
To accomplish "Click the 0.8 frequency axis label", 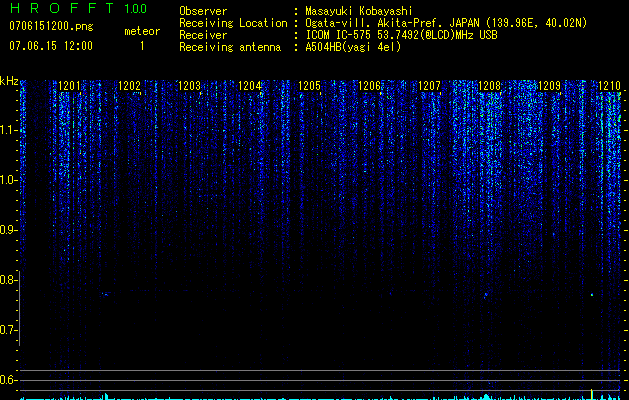I will (8, 280).
